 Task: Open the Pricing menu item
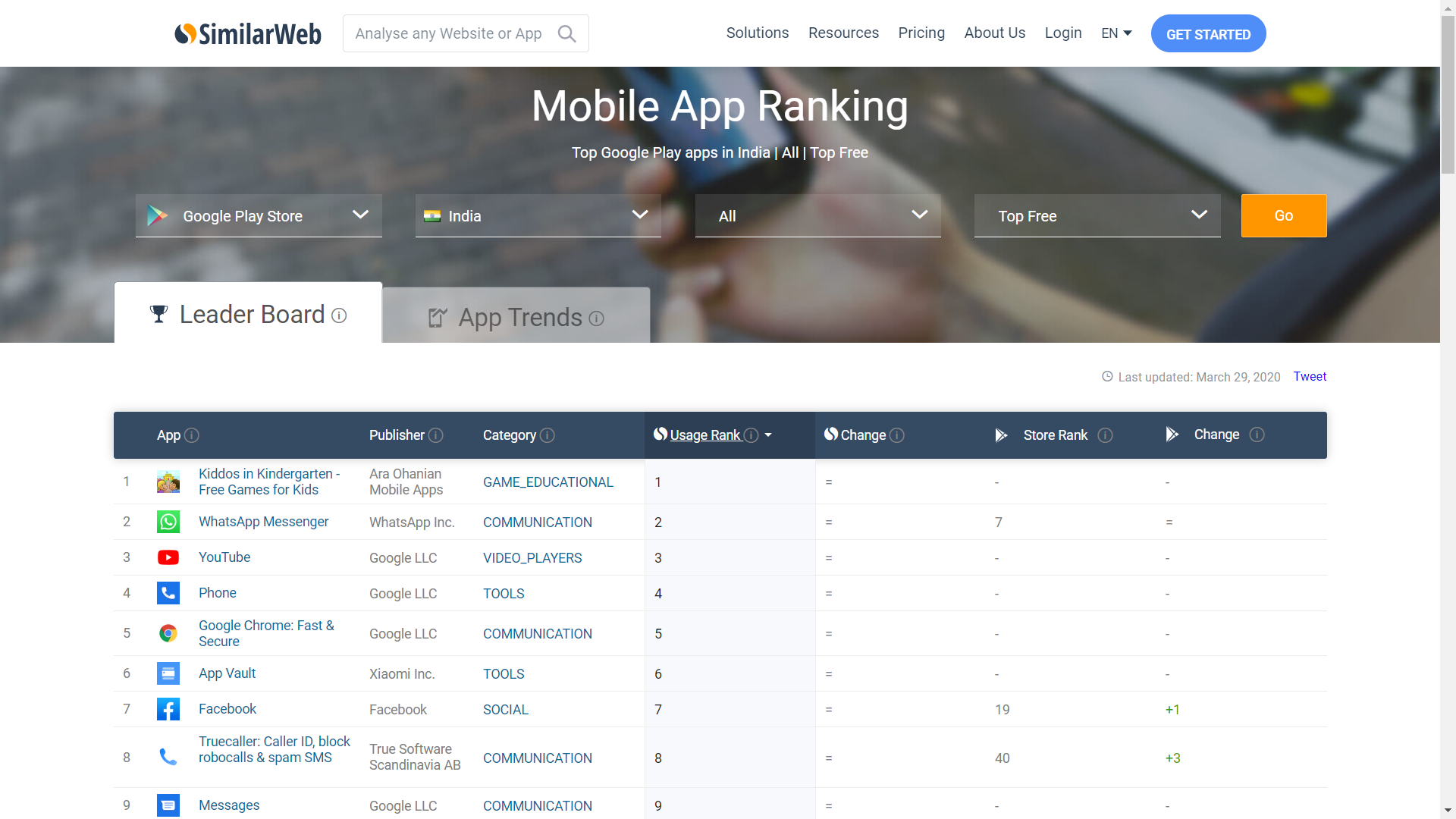tap(921, 33)
